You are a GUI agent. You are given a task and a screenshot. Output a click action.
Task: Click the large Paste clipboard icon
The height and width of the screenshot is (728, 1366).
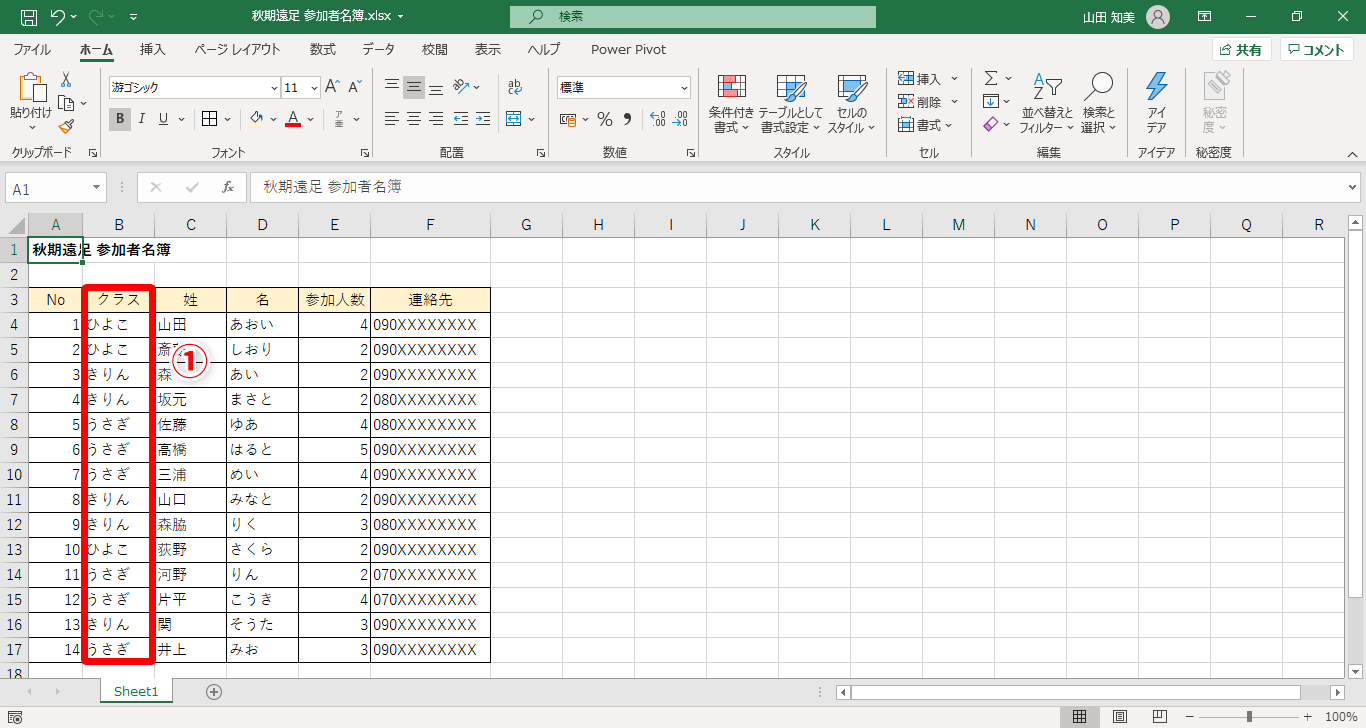tap(31, 88)
